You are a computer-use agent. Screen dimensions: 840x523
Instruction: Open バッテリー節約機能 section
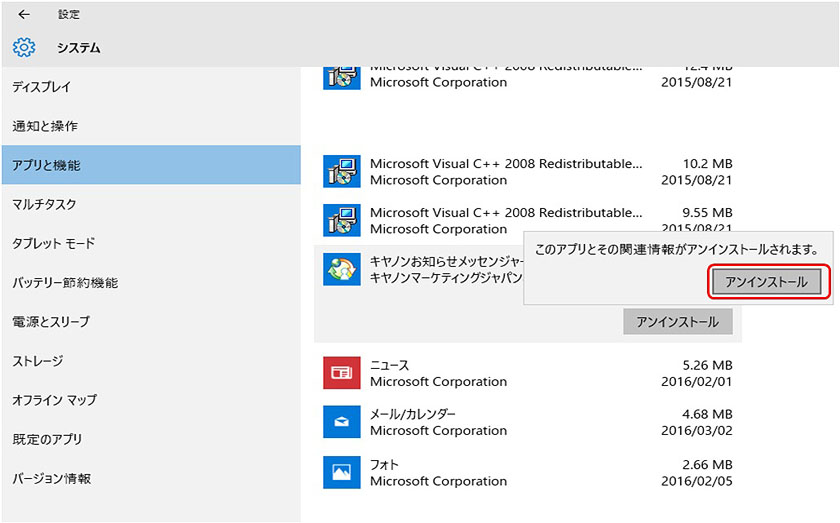coord(65,283)
